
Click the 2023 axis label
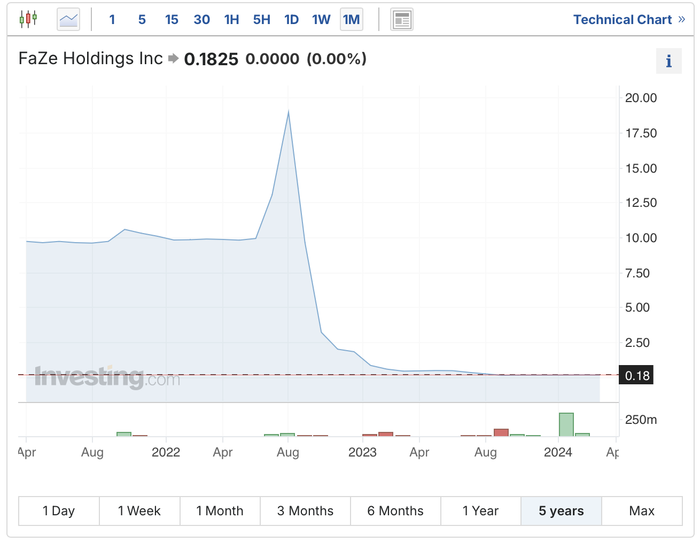click(362, 452)
